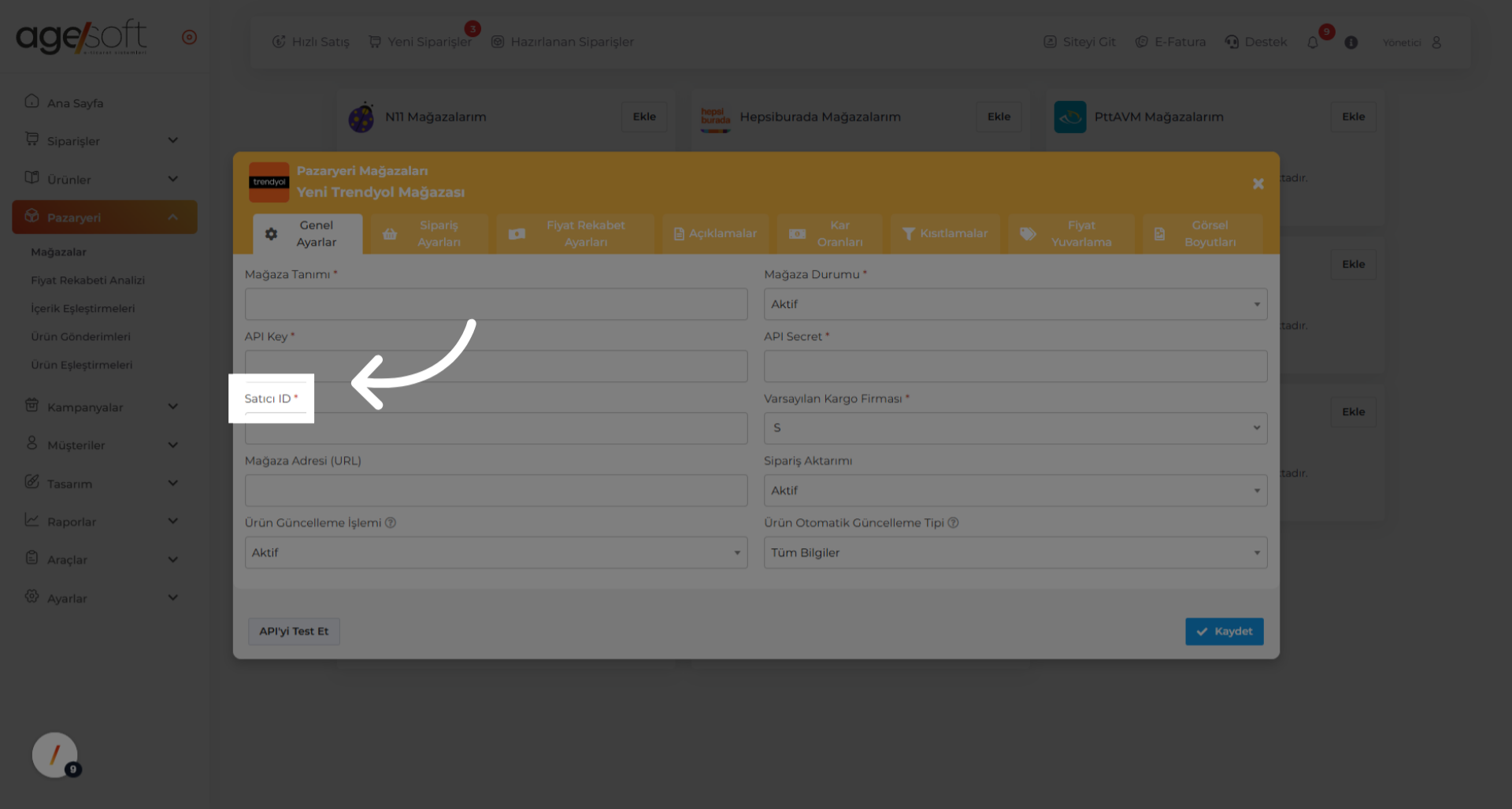Click help icon beside Ürün Güncelleme İşlemi
This screenshot has height=809, width=1512.
point(391,523)
